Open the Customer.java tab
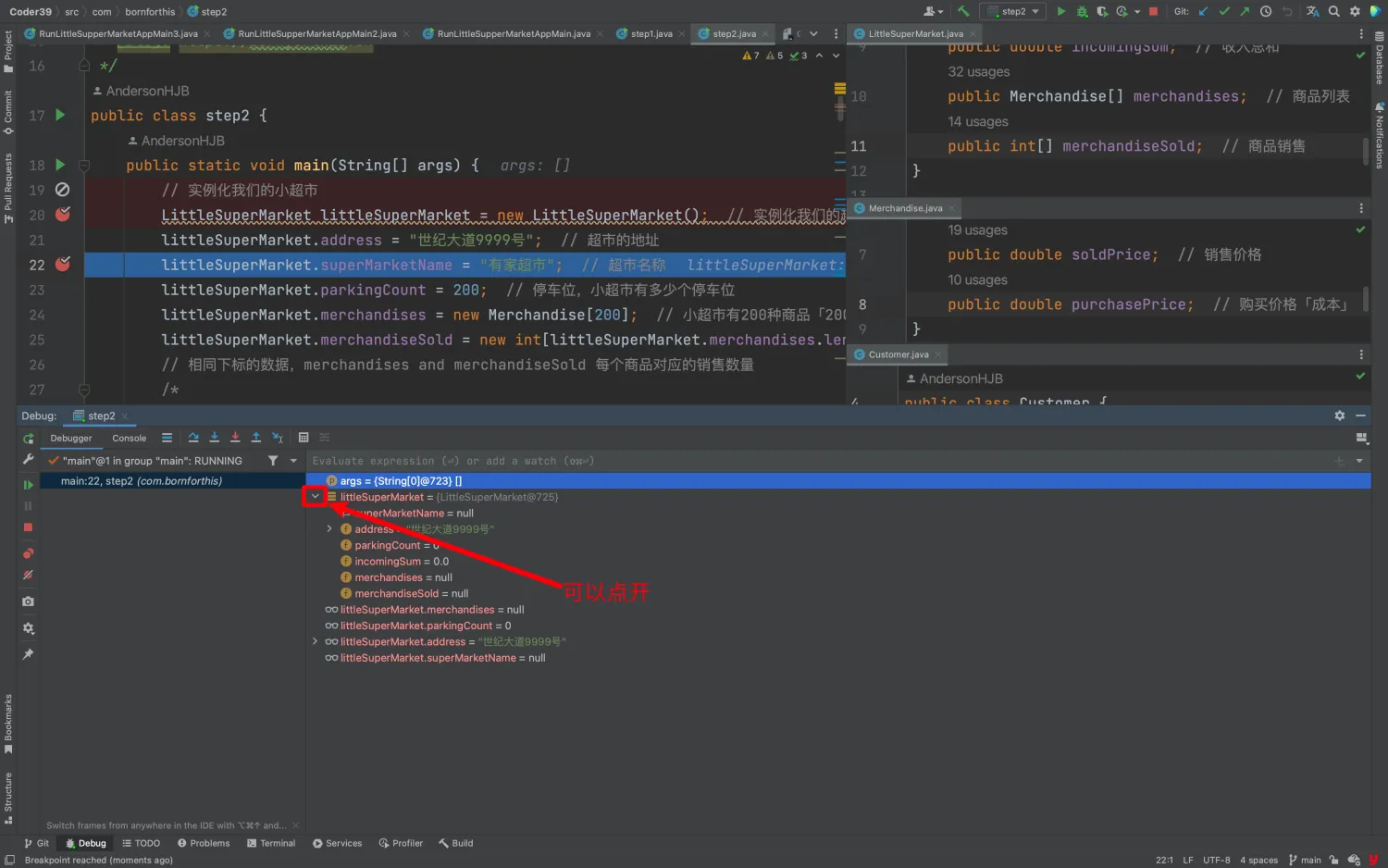Viewport: 1388px width, 868px height. click(898, 354)
